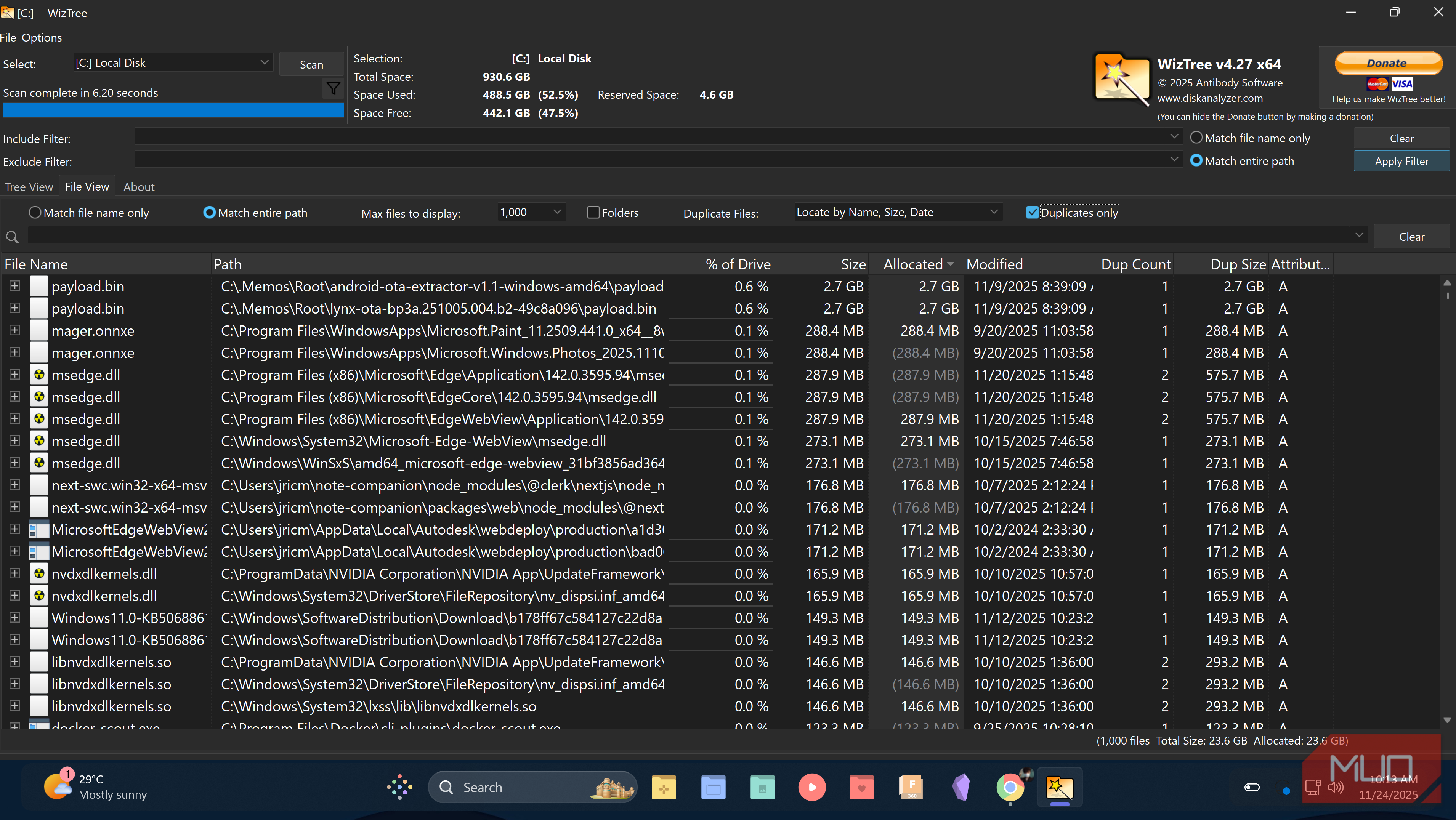Image resolution: width=1456 pixels, height=820 pixels.
Task: Open the red heart folder app on the taskbar
Action: tap(861, 787)
